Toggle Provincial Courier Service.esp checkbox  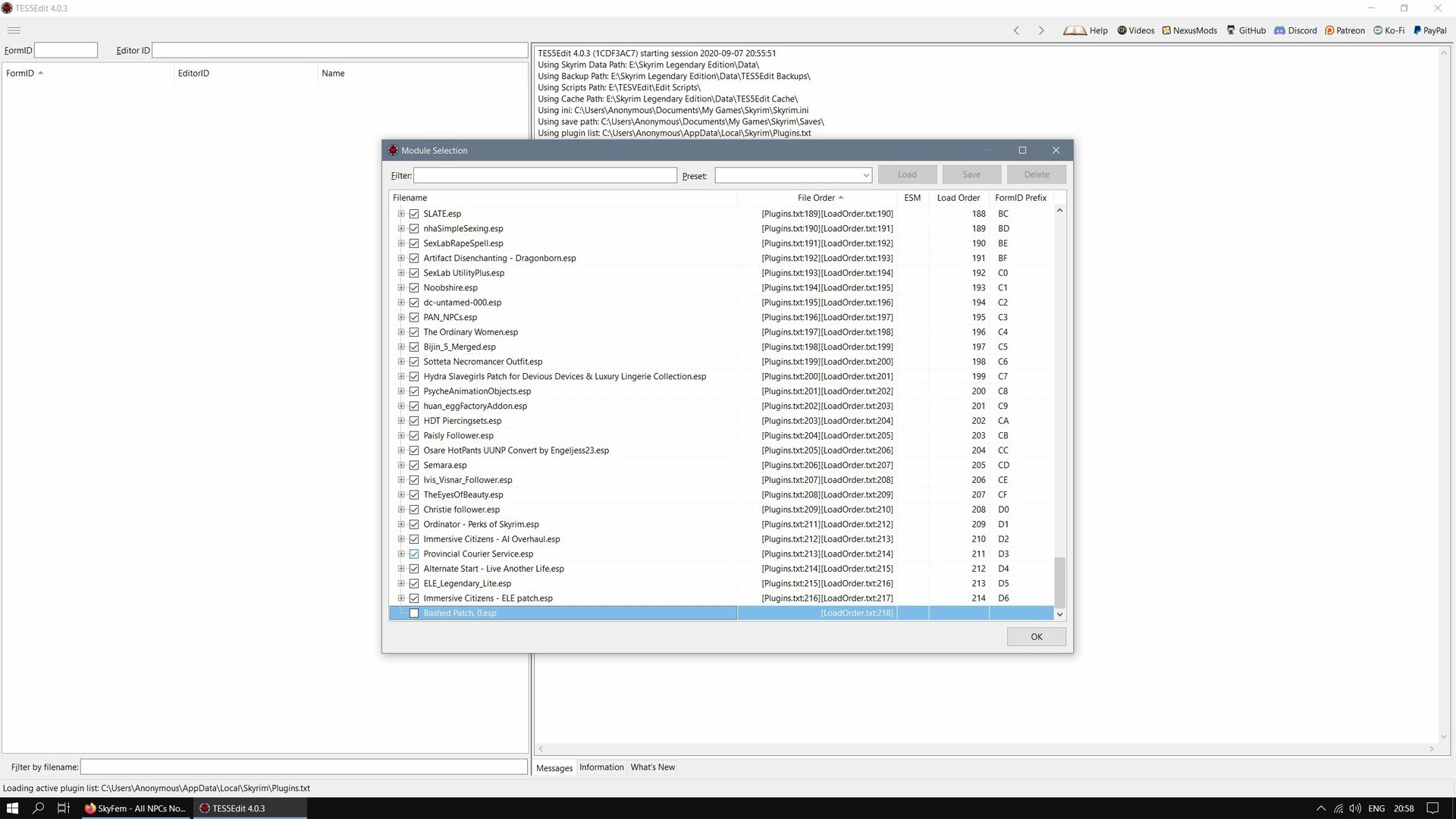(x=414, y=554)
